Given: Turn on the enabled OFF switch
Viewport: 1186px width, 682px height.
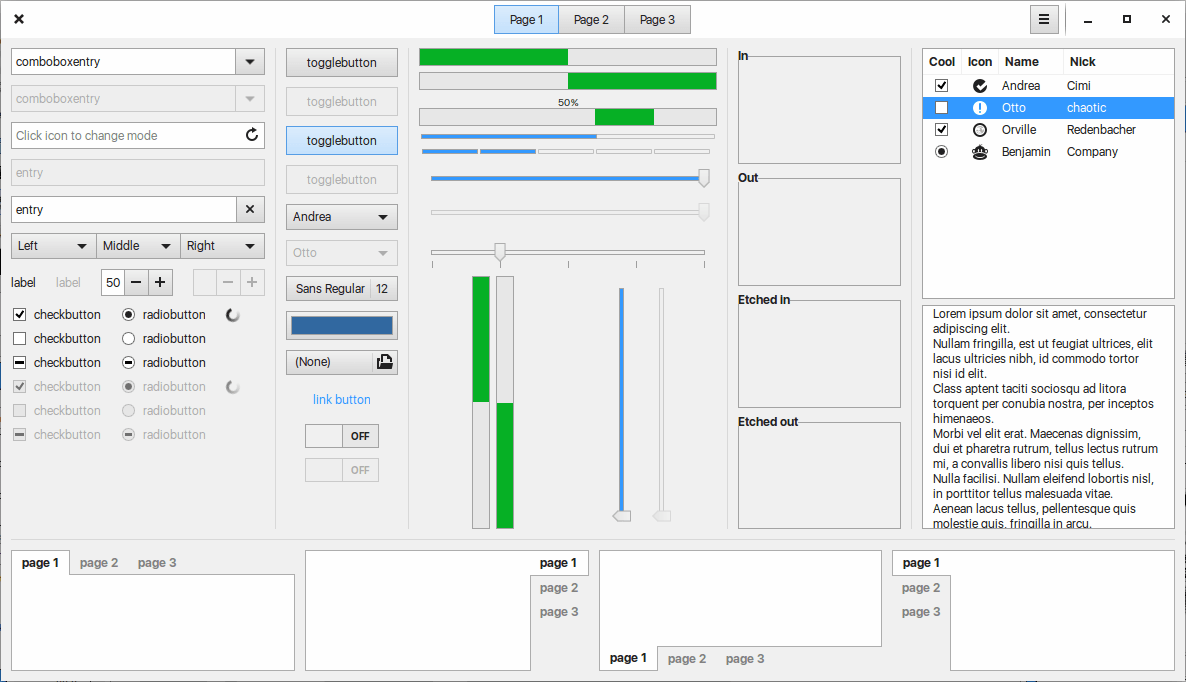Looking at the screenshot, I should (342, 436).
